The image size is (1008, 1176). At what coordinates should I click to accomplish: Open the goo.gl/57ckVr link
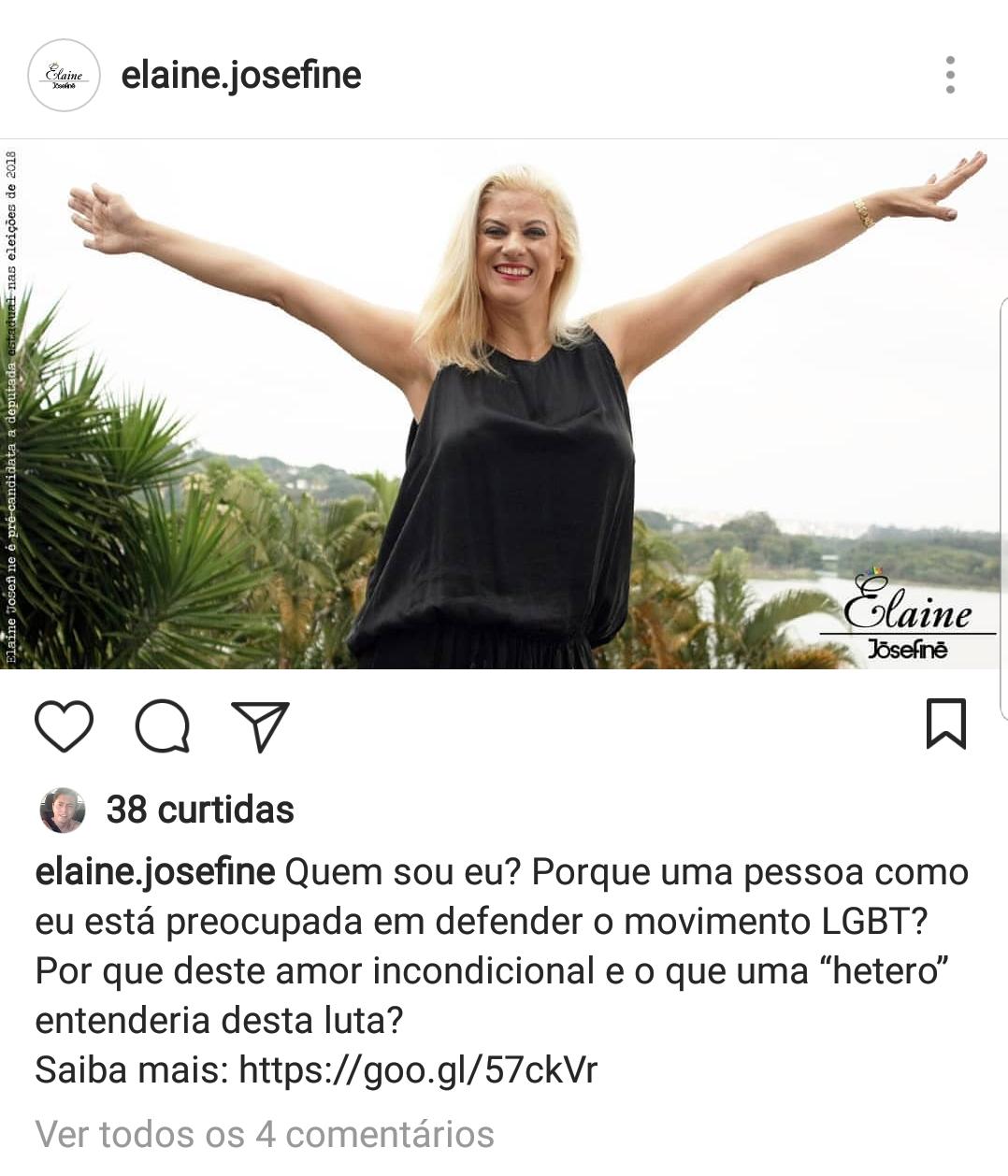coord(418,1069)
